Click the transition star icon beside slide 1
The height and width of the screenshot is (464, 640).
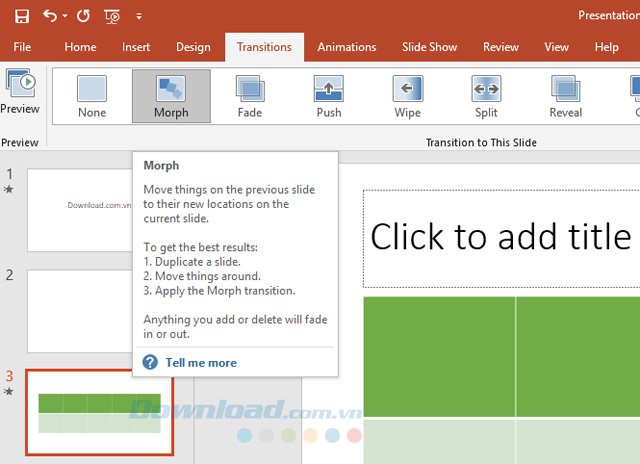9,189
